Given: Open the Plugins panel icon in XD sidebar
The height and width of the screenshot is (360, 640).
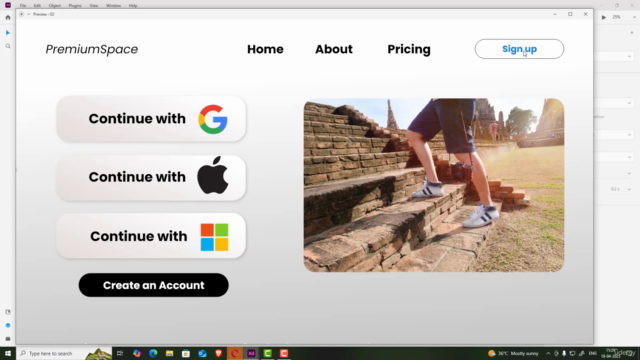Looking at the screenshot, I should click(8, 339).
